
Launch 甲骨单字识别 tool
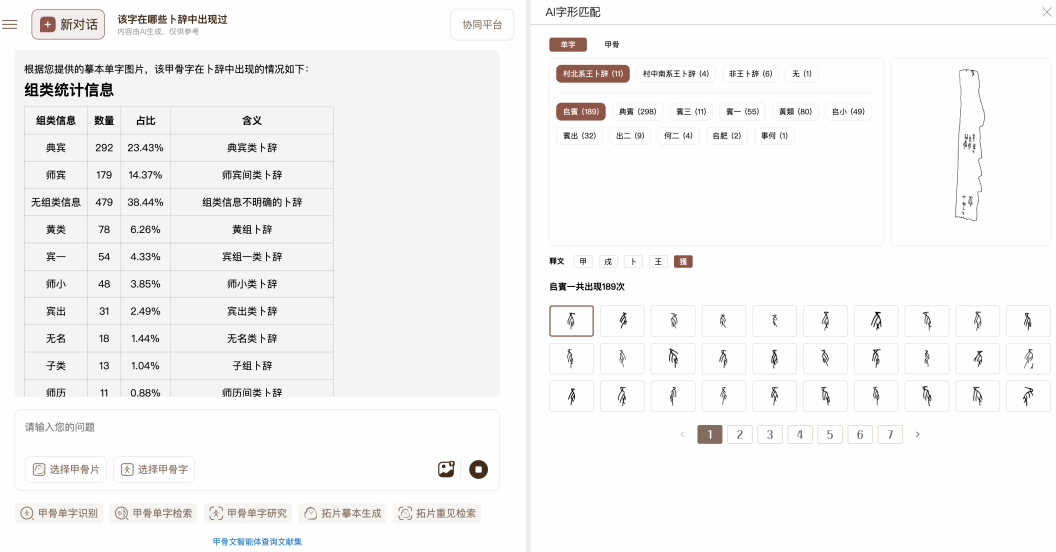tap(59, 513)
